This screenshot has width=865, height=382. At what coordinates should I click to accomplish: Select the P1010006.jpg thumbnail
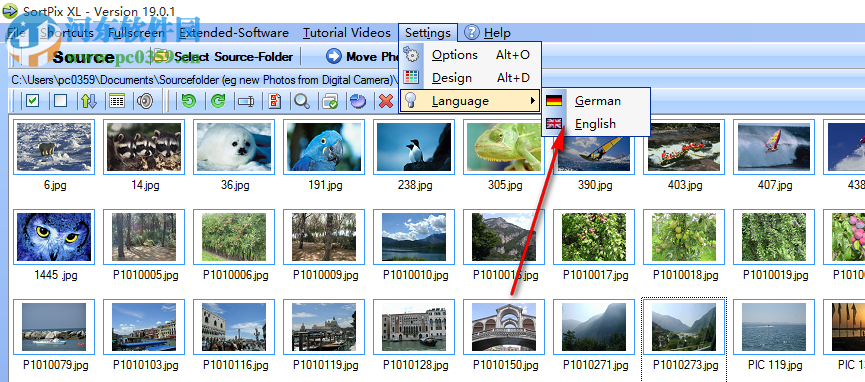coord(234,237)
